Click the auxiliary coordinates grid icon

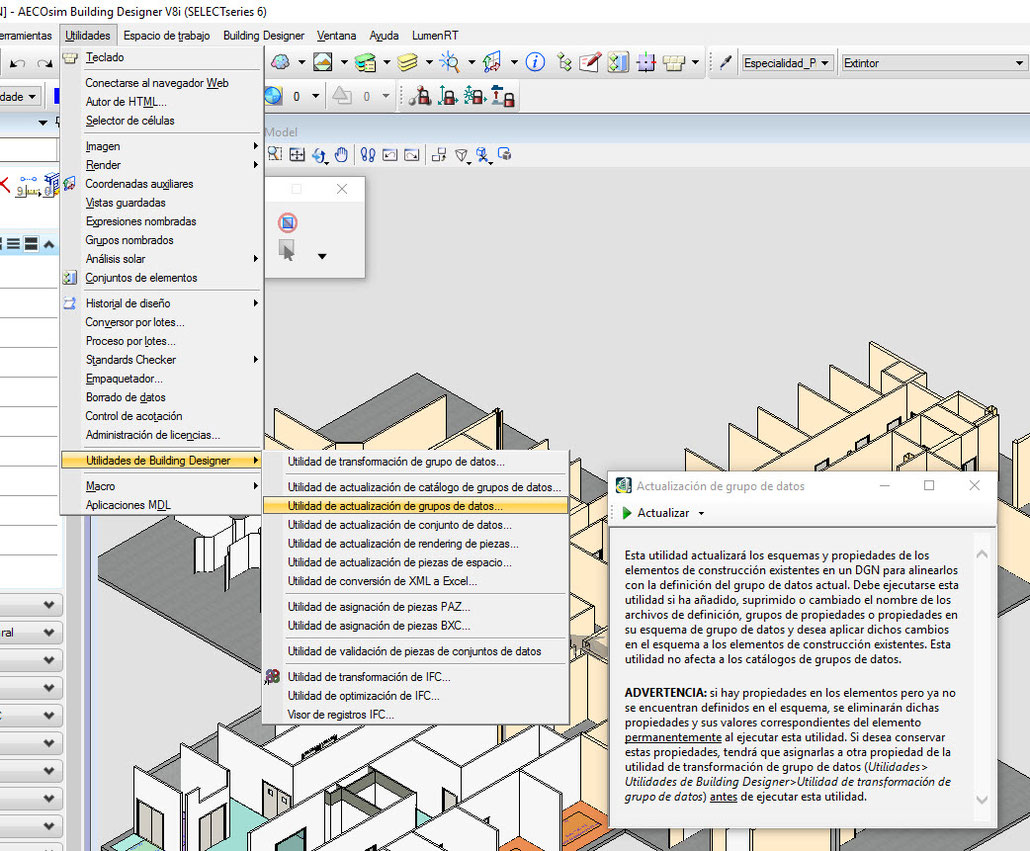click(x=492, y=62)
